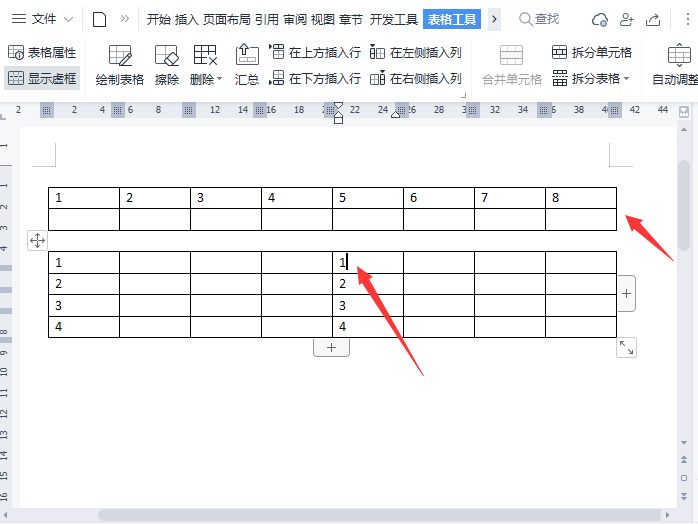Open the 章节 tab

(351, 20)
